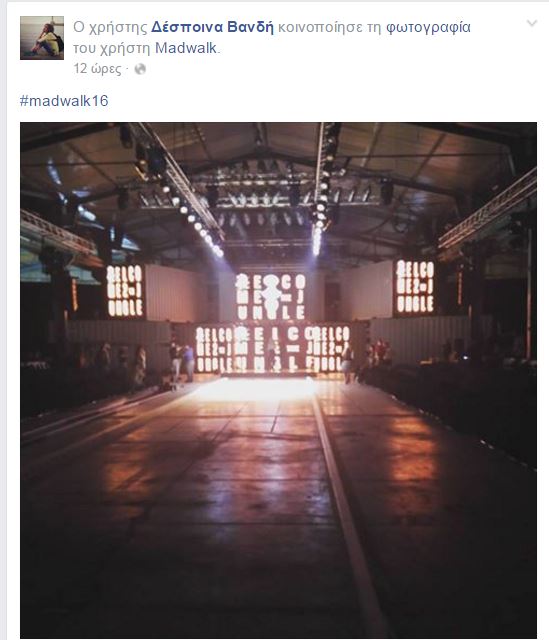Click the 'του χρήστη' text

[112, 48]
